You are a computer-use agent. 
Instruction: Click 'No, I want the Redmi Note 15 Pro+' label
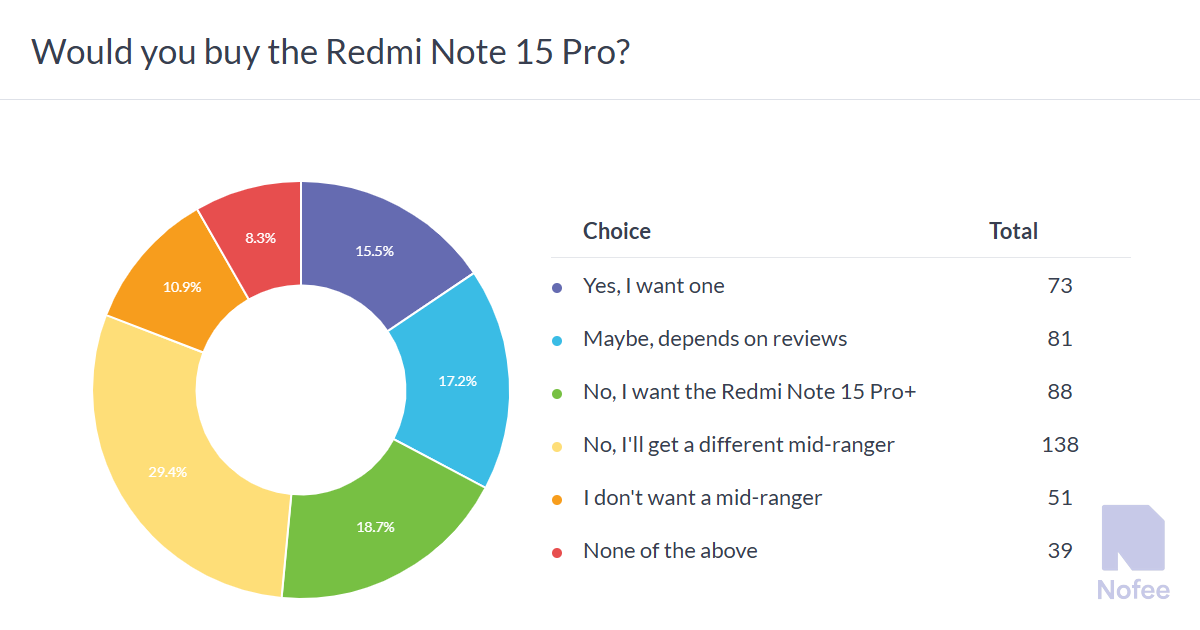pyautogui.click(x=750, y=392)
